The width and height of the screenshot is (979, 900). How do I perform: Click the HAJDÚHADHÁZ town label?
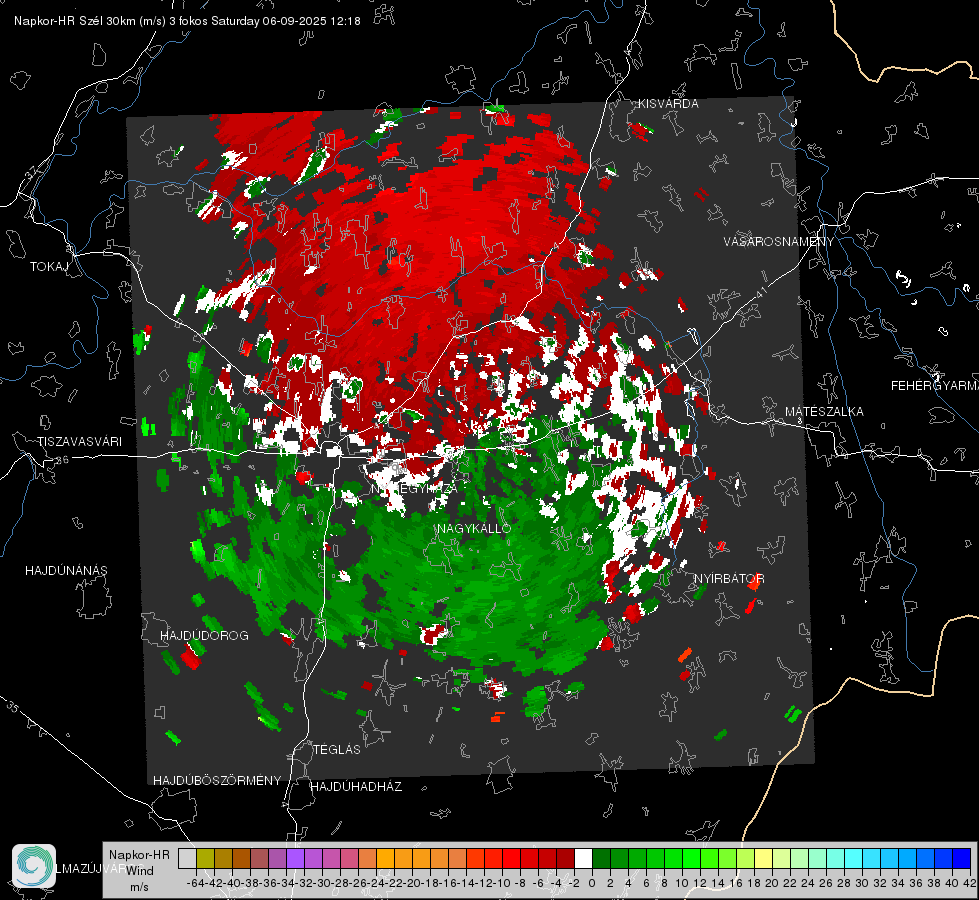(356, 787)
